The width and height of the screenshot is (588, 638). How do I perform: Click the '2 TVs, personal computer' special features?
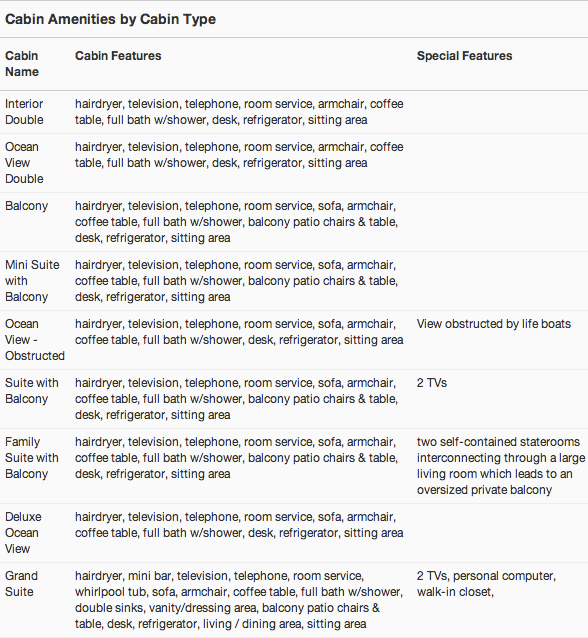pos(486,584)
